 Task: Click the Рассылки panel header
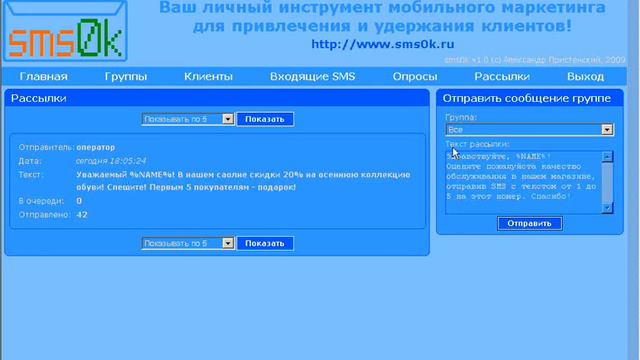point(217,98)
